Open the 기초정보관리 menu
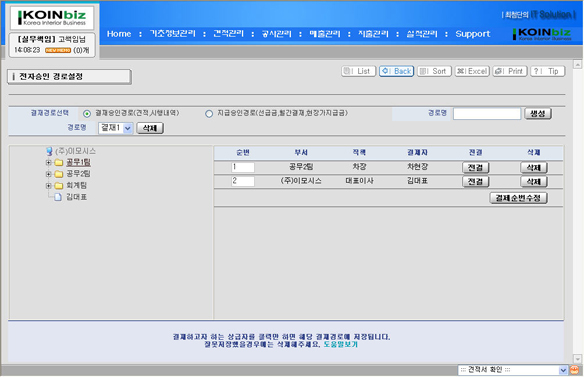The image size is (584, 377). coord(172,34)
